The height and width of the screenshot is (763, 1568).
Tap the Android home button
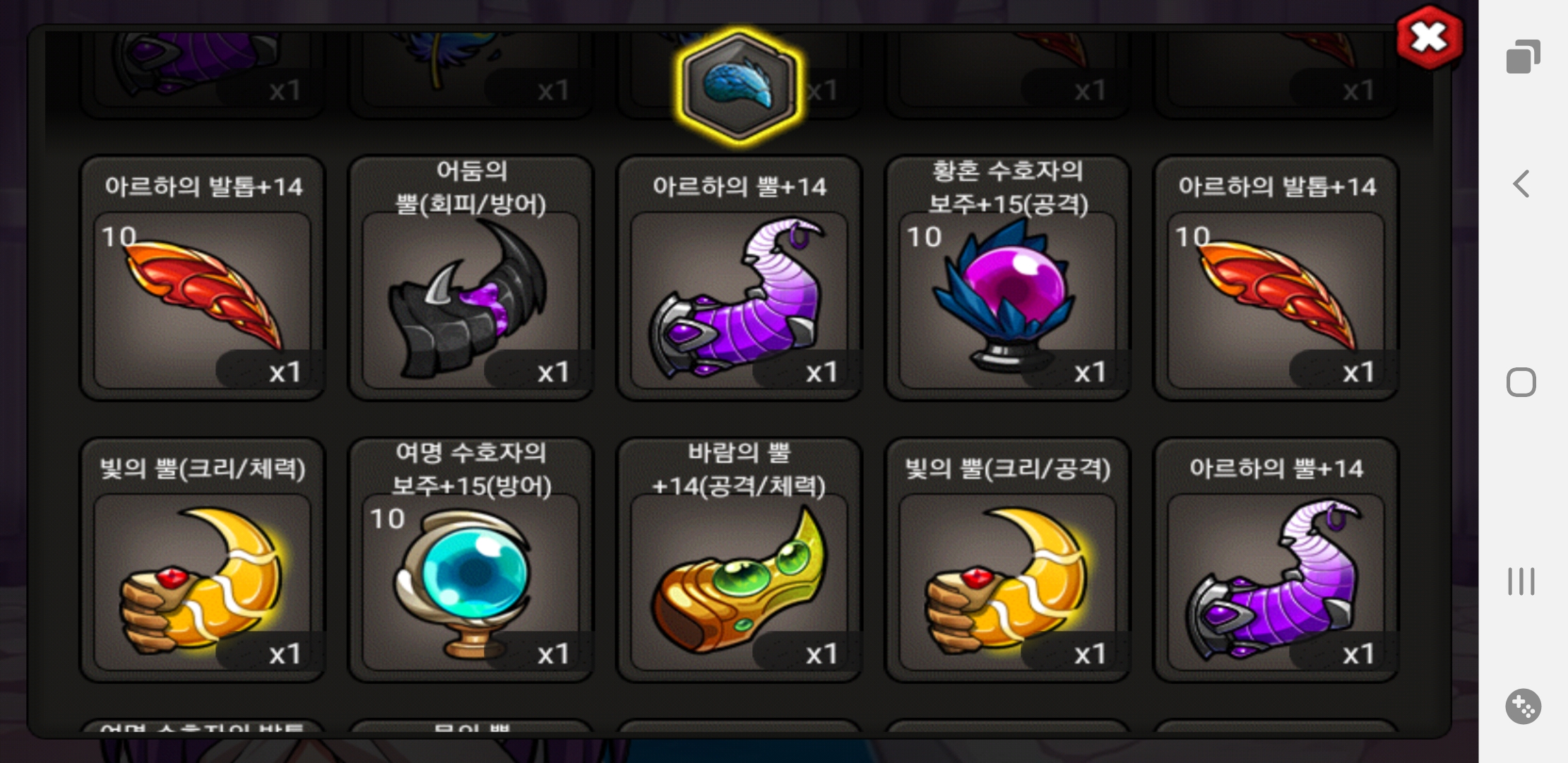click(1521, 382)
